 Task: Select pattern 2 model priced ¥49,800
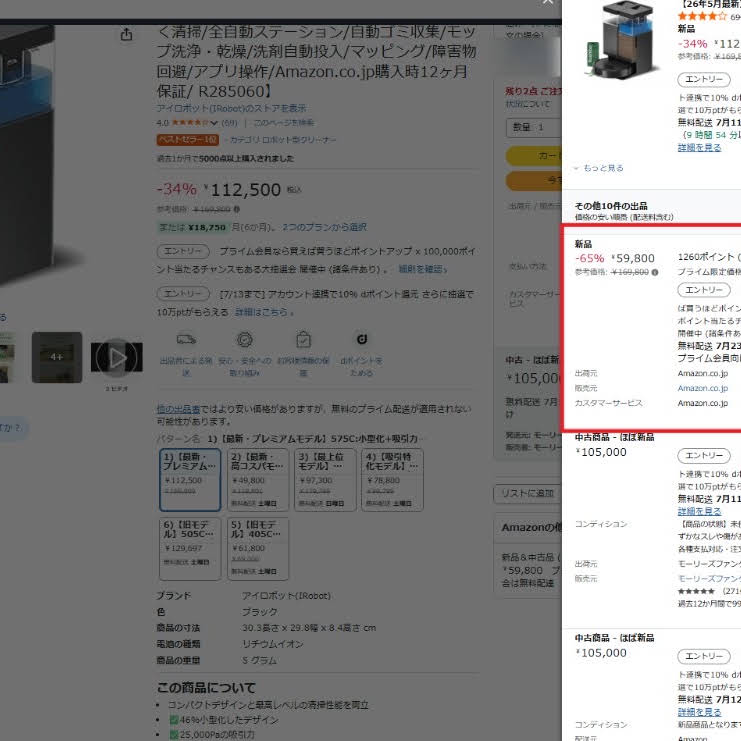[x=258, y=480]
